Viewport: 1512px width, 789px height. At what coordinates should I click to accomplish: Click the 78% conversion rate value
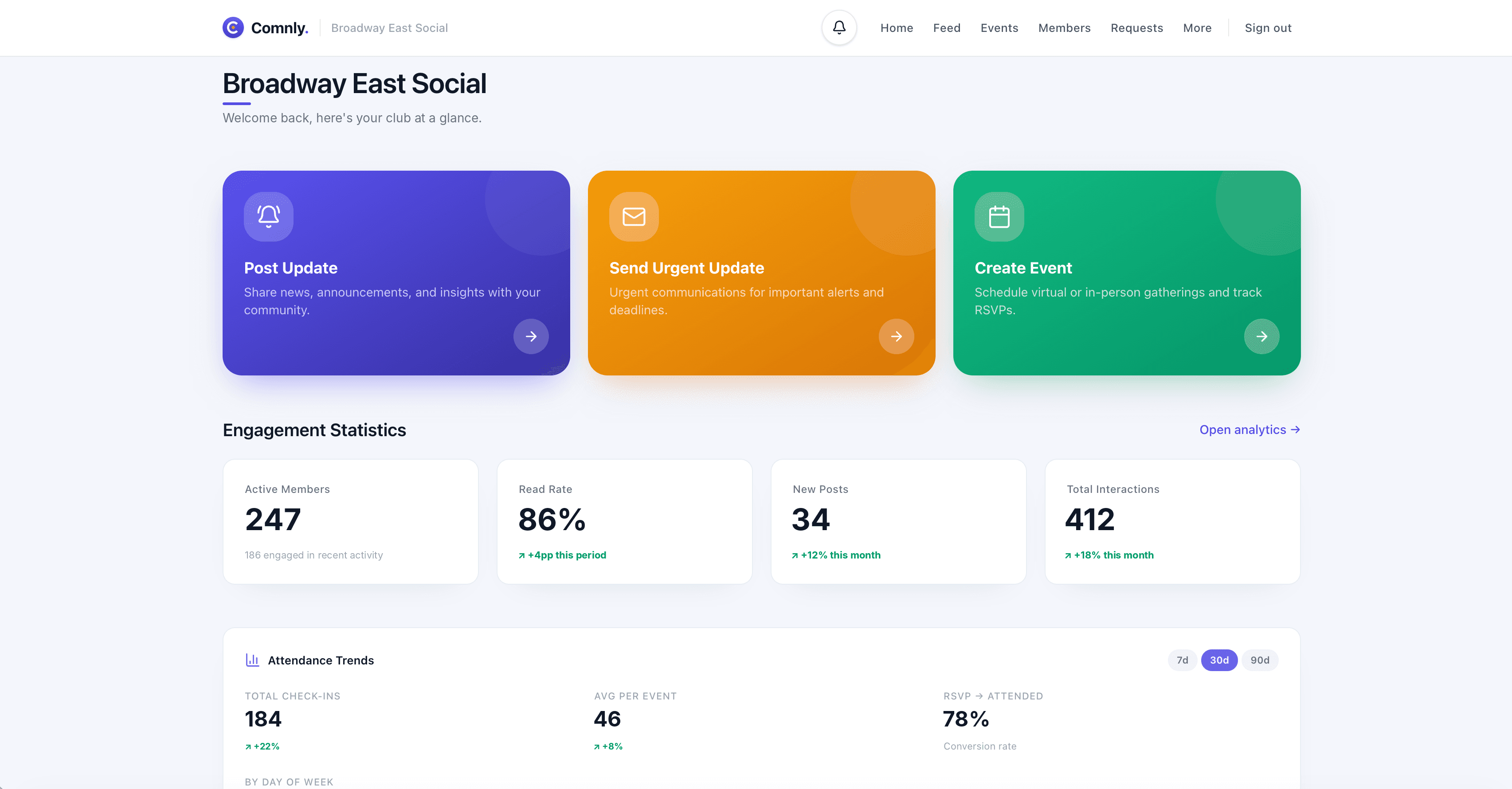966,719
